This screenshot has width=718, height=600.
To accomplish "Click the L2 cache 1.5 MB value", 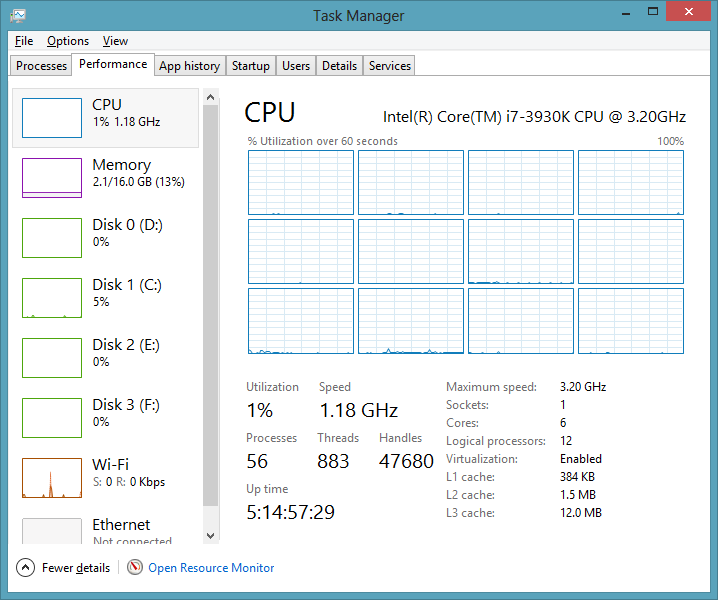I will coord(578,495).
